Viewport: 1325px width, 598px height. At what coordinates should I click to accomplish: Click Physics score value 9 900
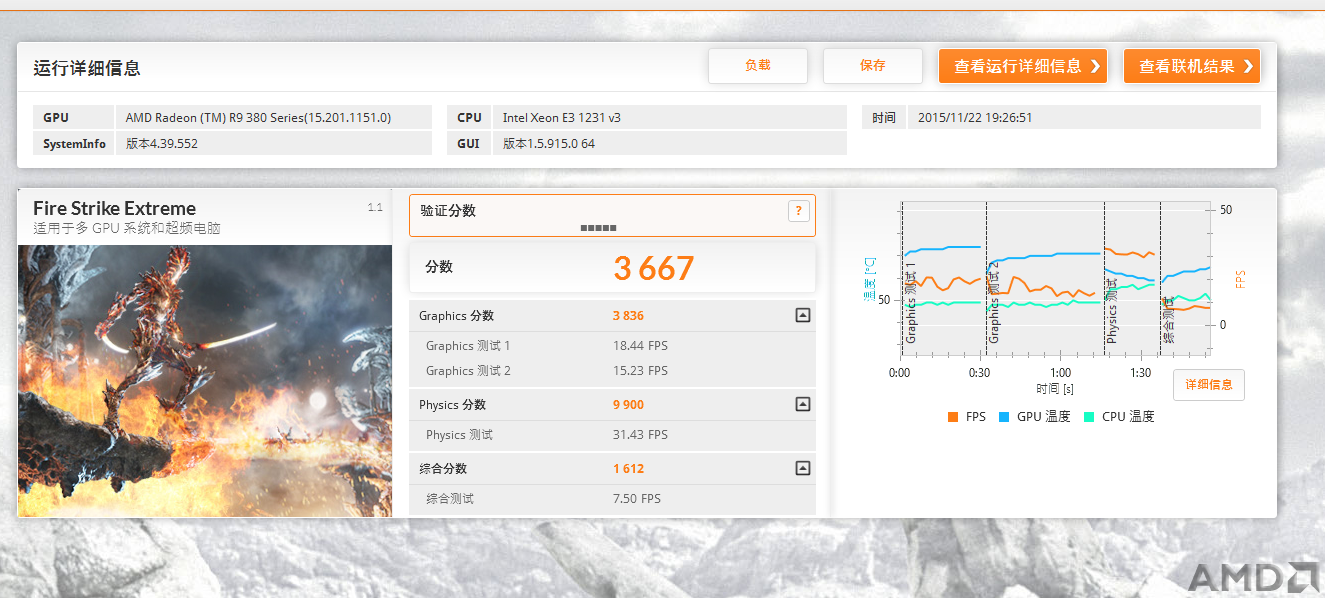click(628, 405)
